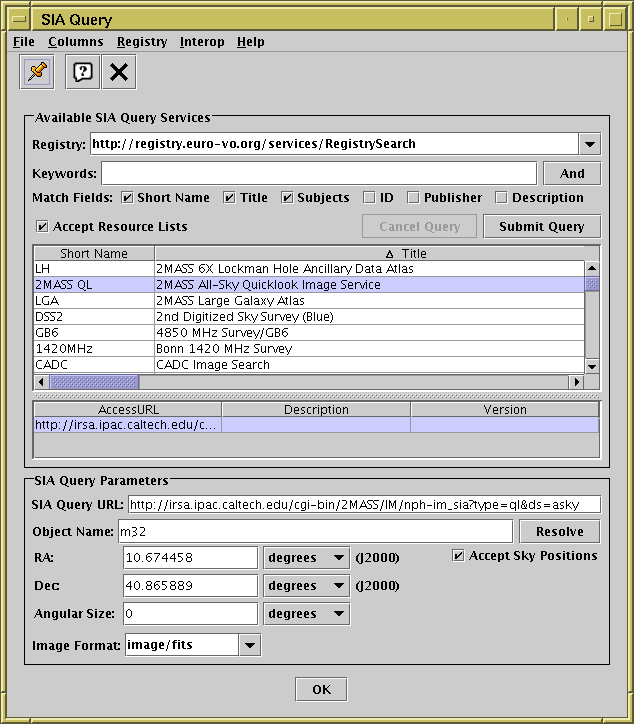Click the Angular Size value field

coord(190,614)
